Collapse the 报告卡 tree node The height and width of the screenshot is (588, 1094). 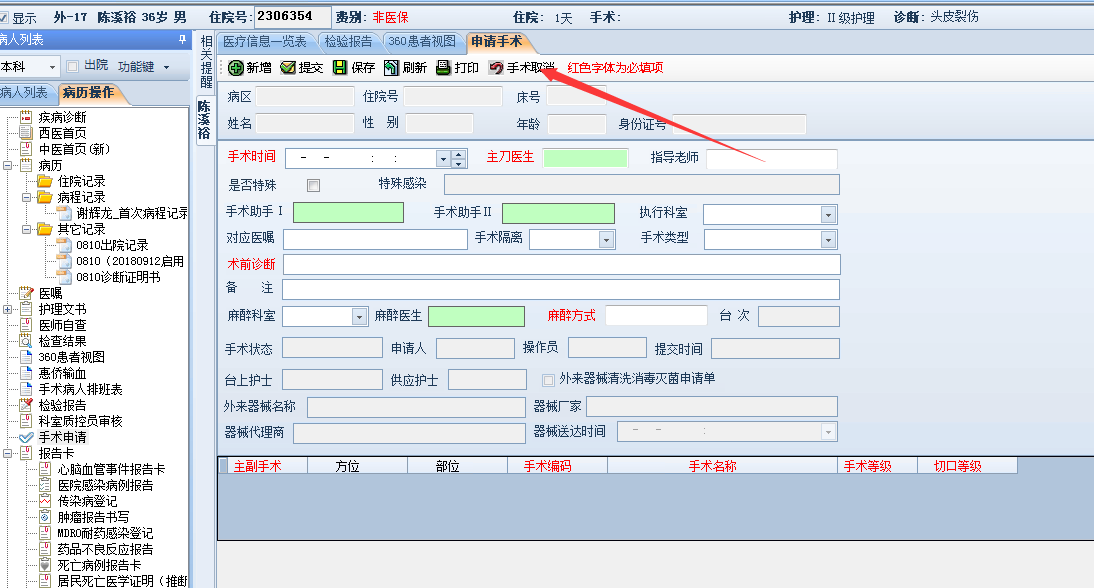[x=7, y=453]
